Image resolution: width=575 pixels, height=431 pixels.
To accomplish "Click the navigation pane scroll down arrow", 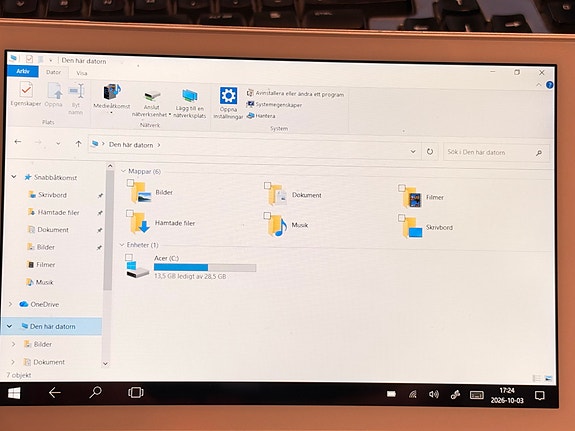I will coord(106,364).
